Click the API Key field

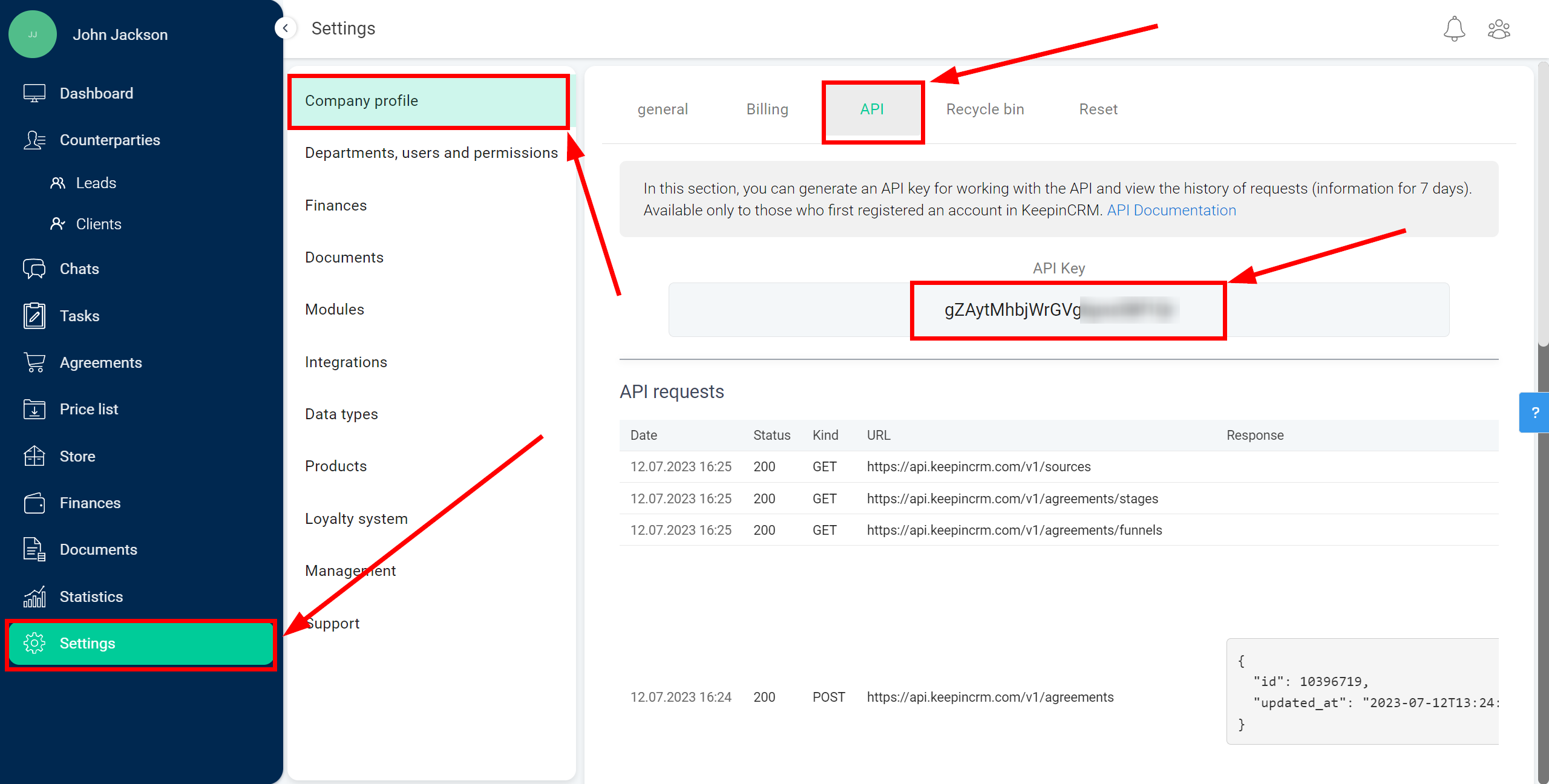[1059, 310]
